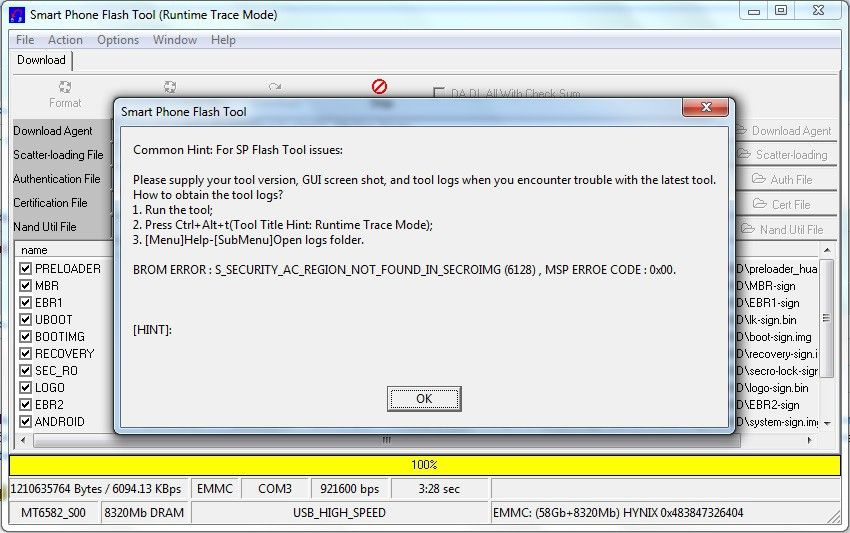Close the Smart Phone Flash Tool error dialog
The width and height of the screenshot is (850, 533).
coord(705,107)
